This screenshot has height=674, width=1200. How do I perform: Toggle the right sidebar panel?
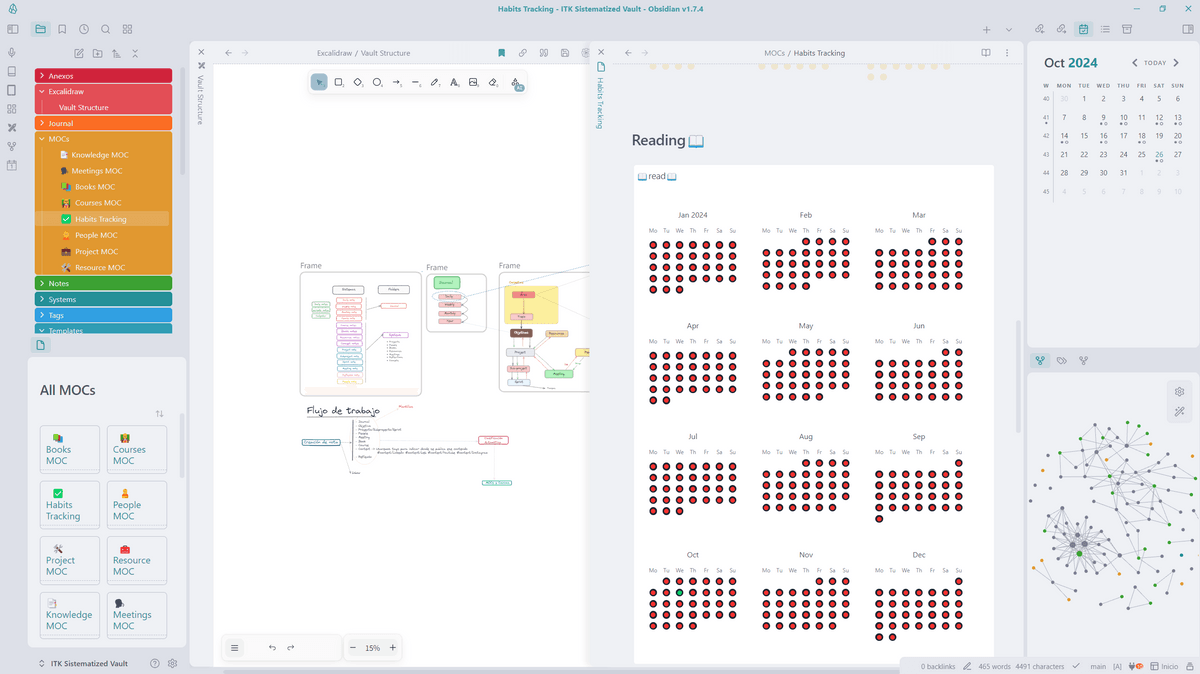pyautogui.click(x=1186, y=30)
